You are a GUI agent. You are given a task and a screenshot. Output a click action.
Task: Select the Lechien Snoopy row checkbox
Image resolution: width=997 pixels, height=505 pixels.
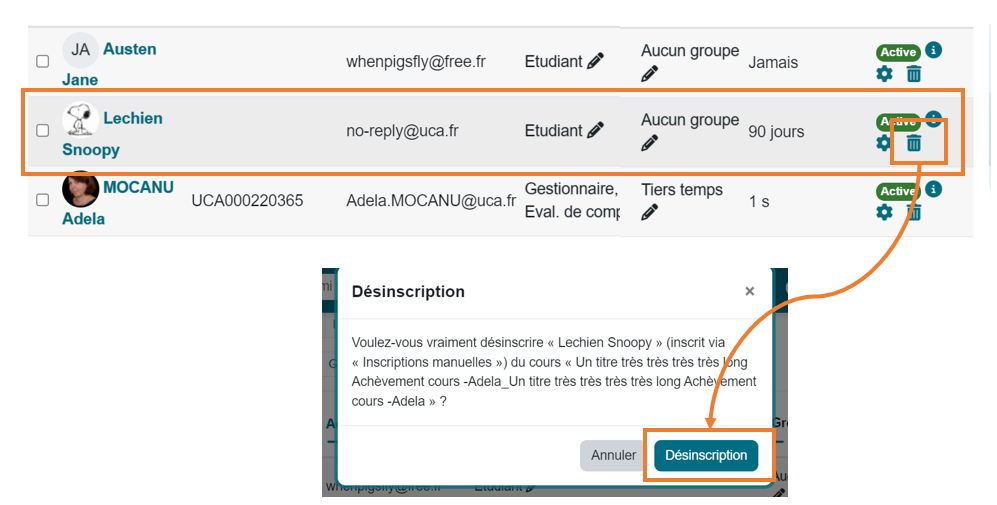(43, 130)
